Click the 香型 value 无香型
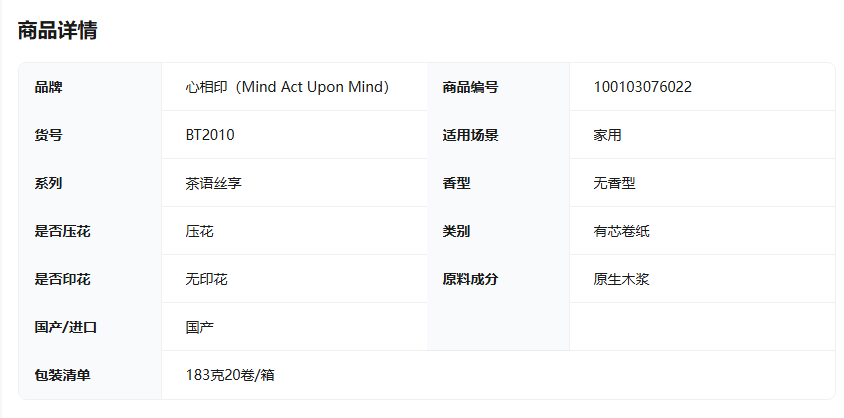Viewport: 844px width, 418px height. [615, 183]
